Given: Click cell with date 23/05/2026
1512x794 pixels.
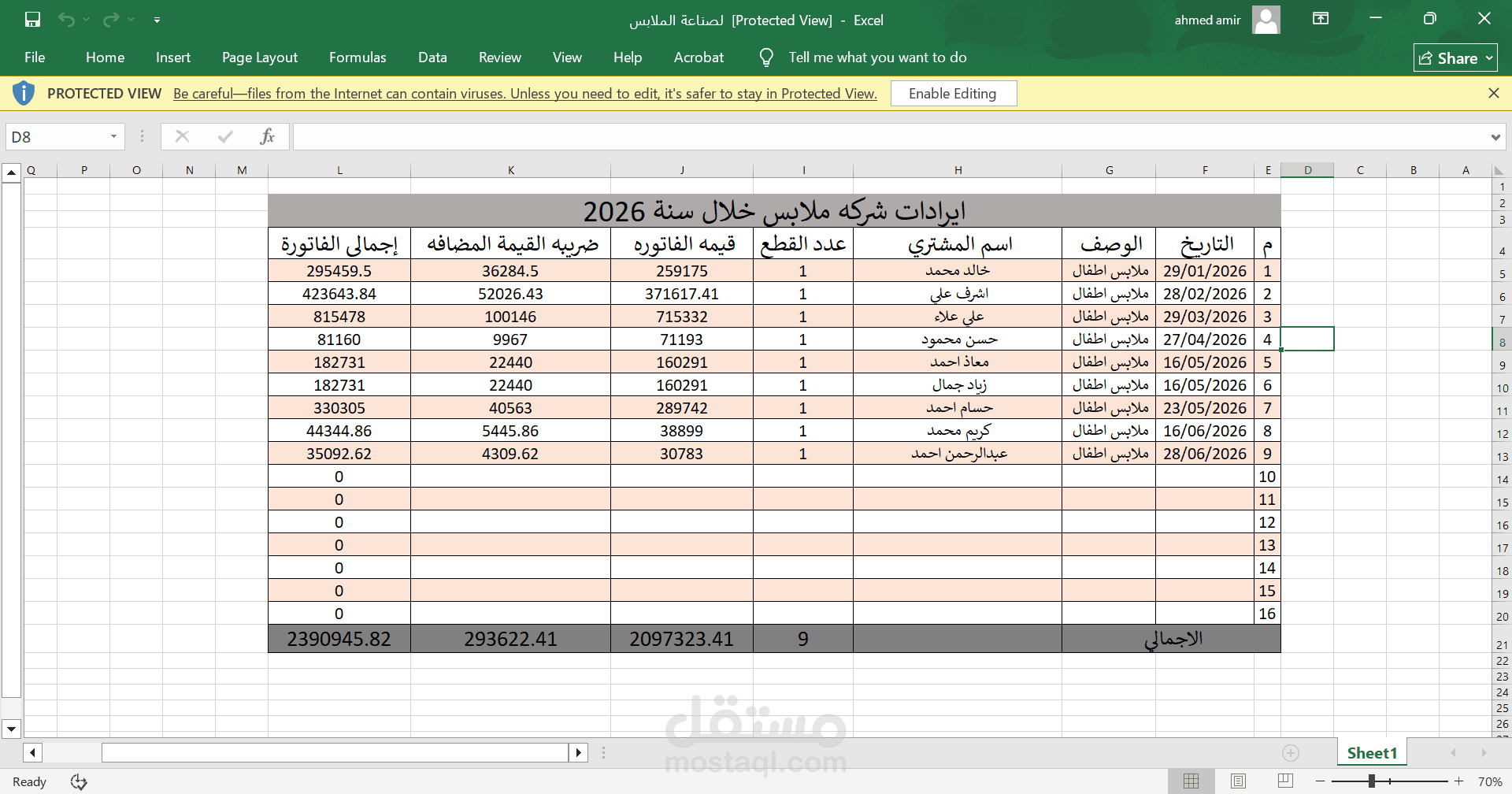Looking at the screenshot, I should pyautogui.click(x=1205, y=408).
